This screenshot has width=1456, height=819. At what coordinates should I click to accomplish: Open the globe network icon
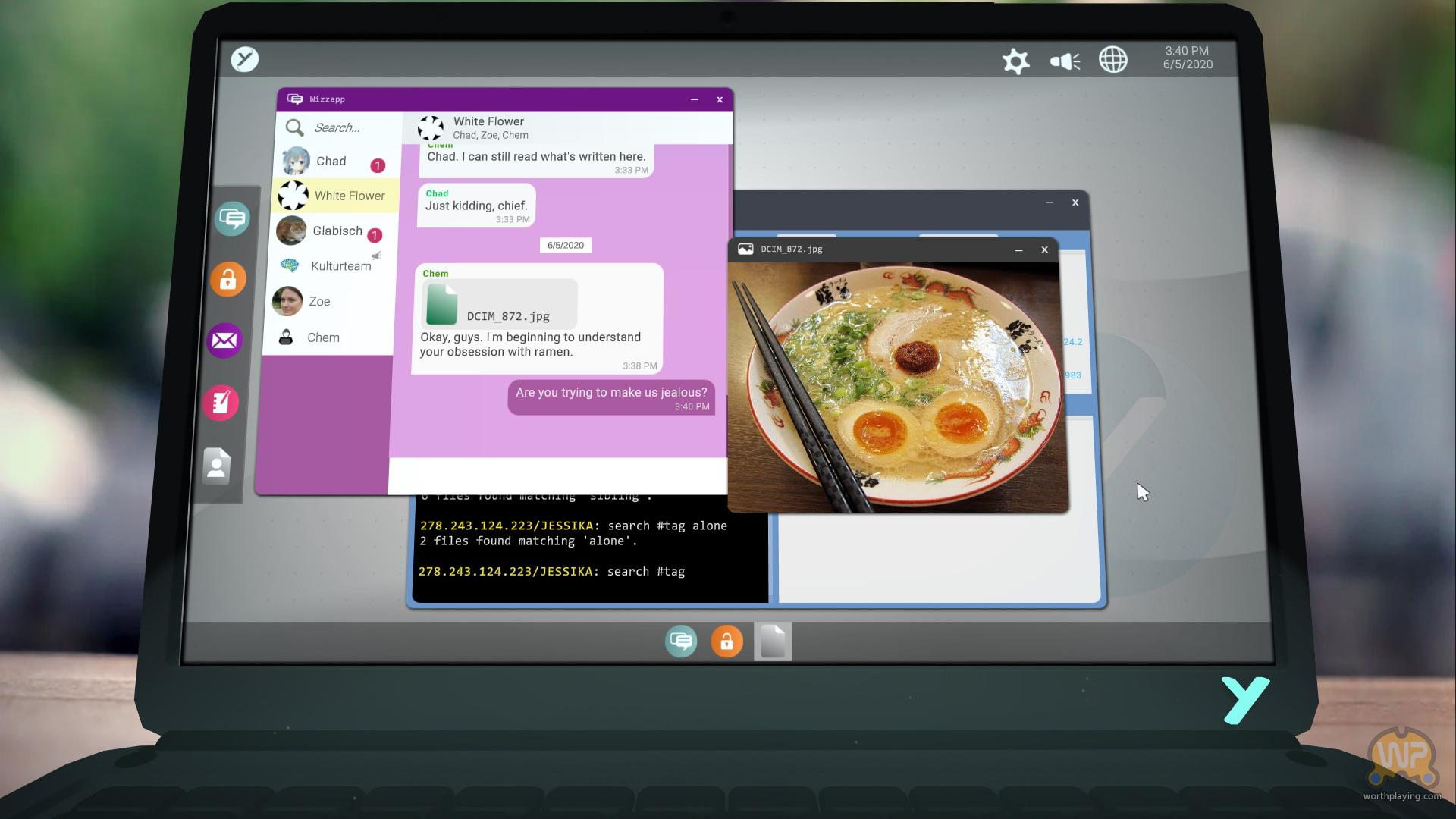[x=1112, y=60]
